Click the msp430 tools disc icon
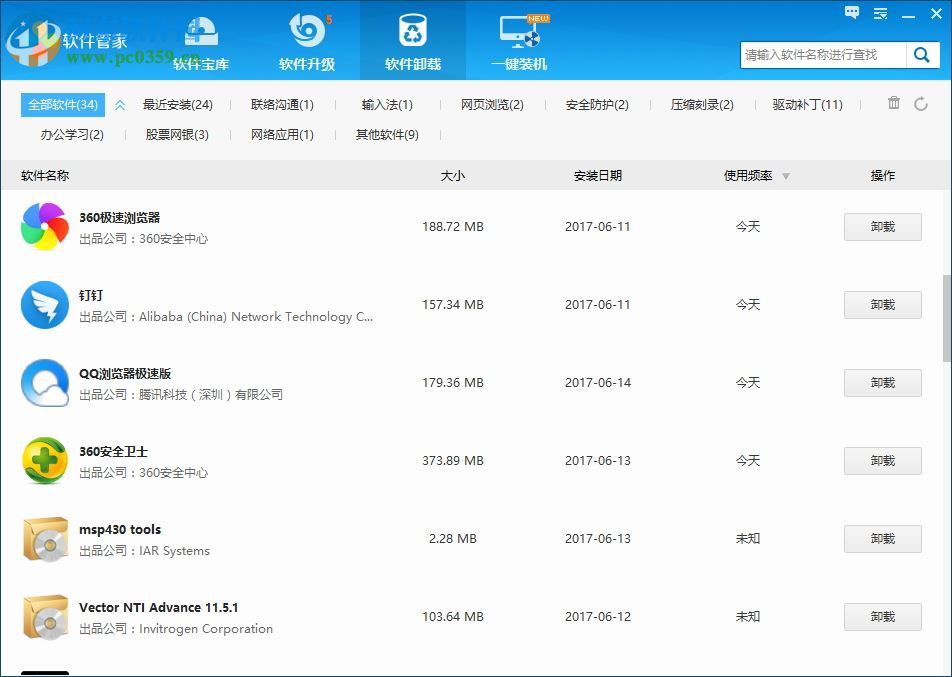 tap(44, 538)
